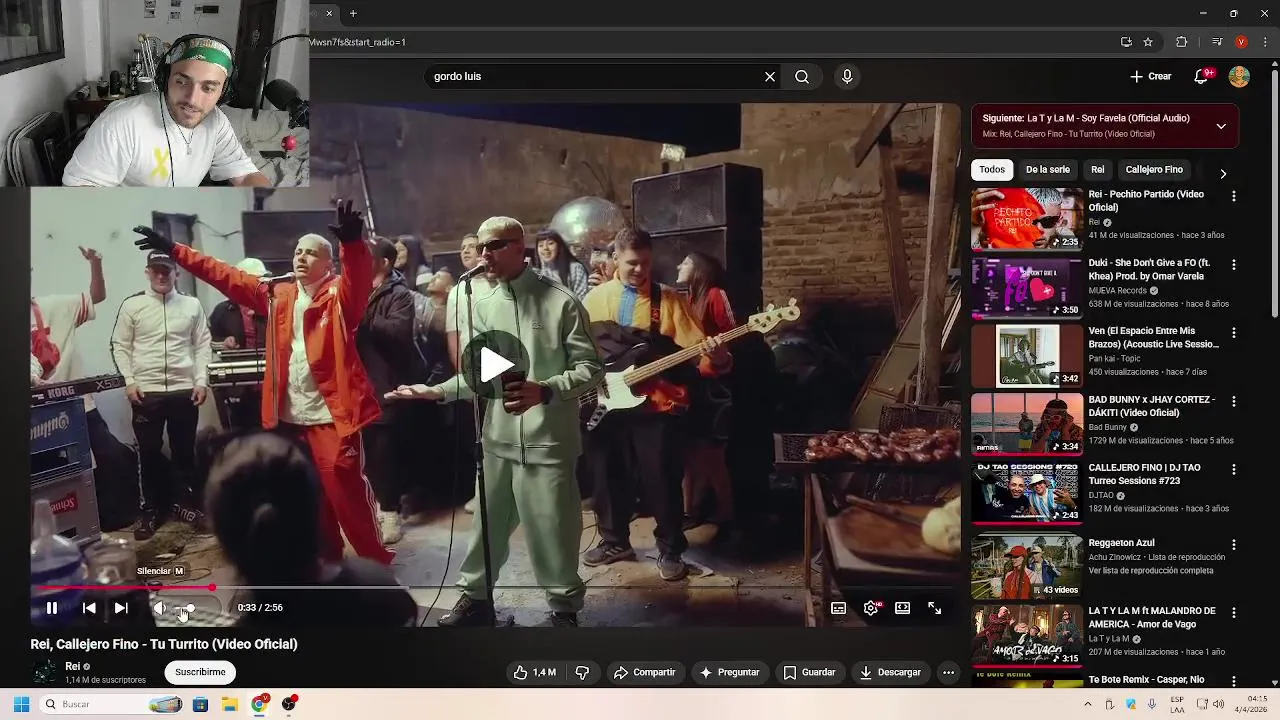Switch to theater mode
The height and width of the screenshot is (720, 1280).
click(903, 608)
